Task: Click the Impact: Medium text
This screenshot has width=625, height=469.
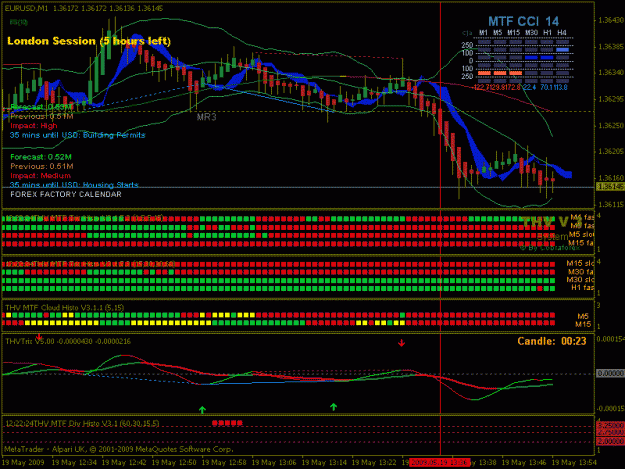Action: coord(40,176)
